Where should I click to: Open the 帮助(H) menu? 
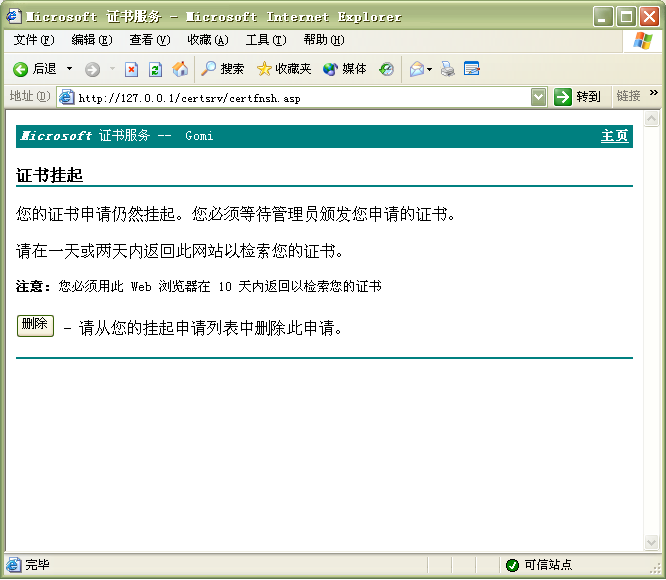324,40
